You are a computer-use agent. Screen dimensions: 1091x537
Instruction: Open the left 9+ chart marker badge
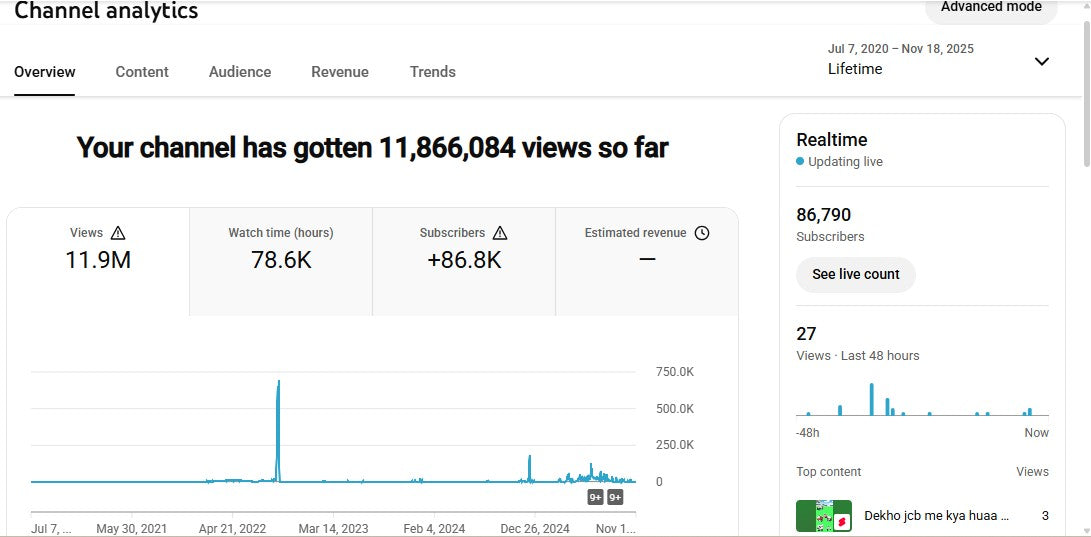(595, 497)
